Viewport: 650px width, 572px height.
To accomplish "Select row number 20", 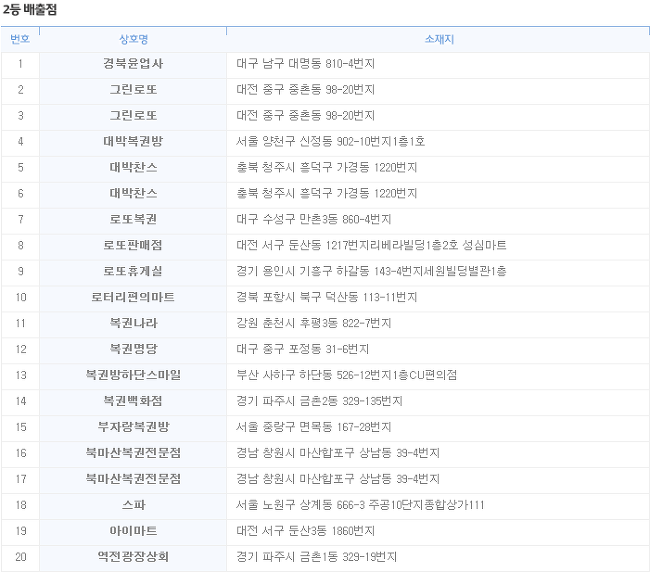I will pyautogui.click(x=21, y=557).
